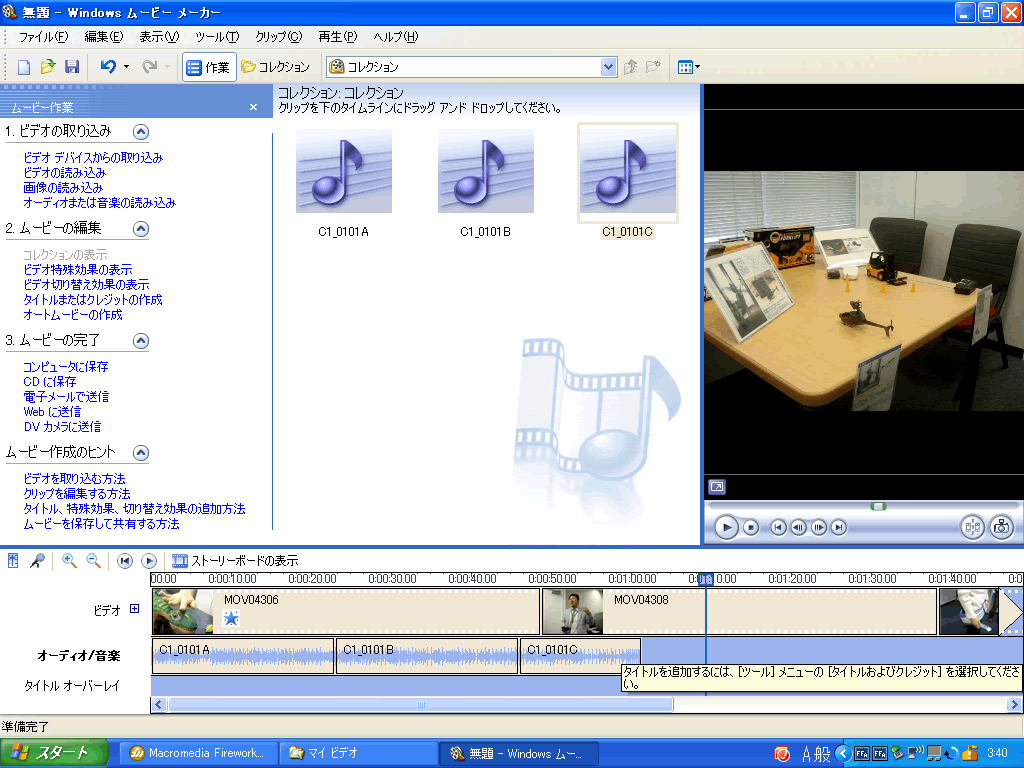This screenshot has height=768, width=1024.
Task: Click the preview seek bar green handle
Action: 878,506
